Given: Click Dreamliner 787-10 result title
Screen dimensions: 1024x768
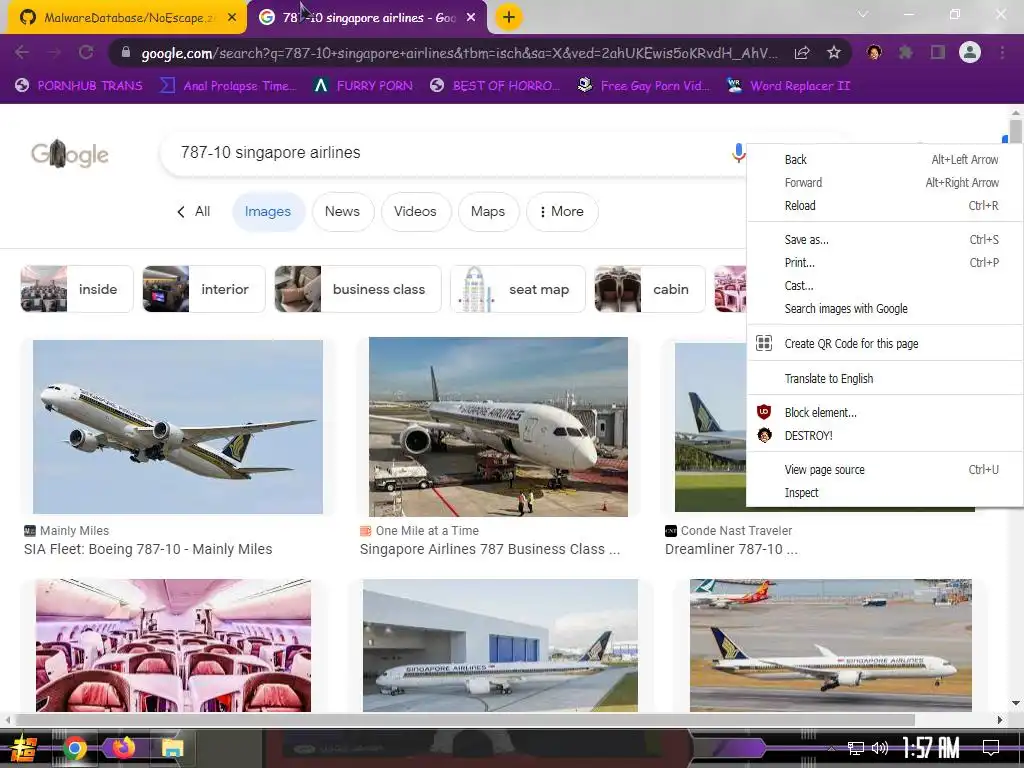Looking at the screenshot, I should pyautogui.click(x=731, y=549).
